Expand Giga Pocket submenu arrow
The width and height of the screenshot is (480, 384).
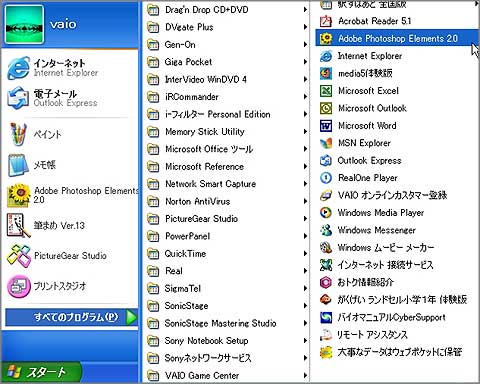[305, 62]
